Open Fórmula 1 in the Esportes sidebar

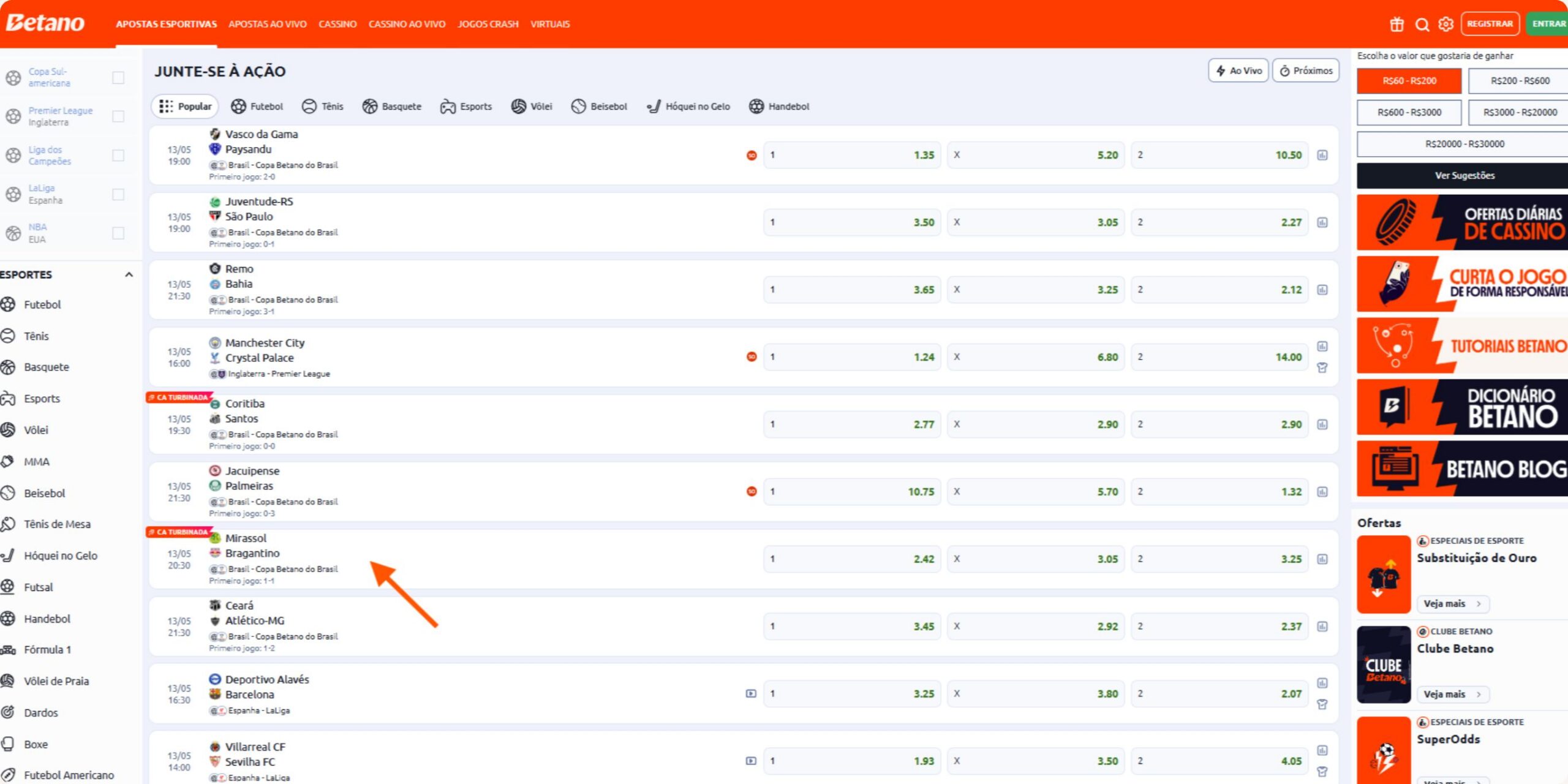point(47,650)
